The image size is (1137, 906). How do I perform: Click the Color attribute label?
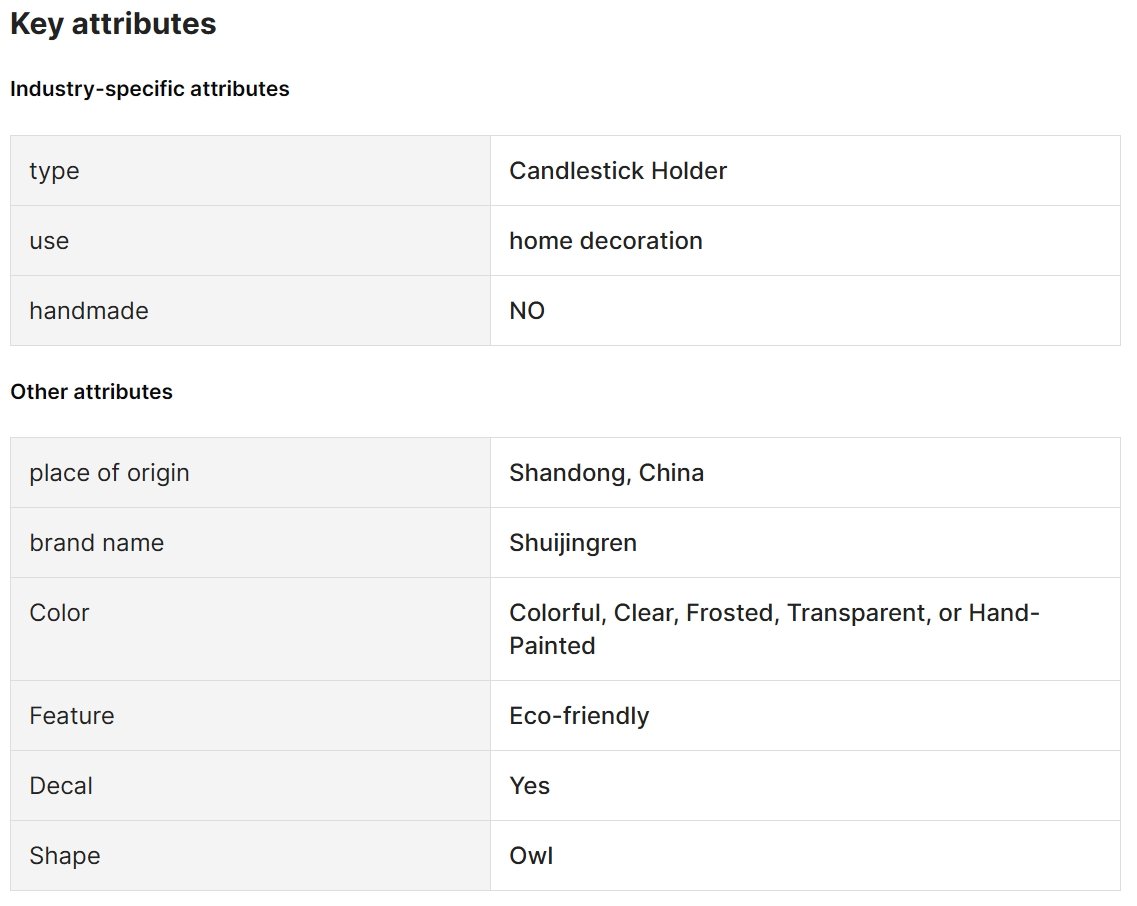[59, 613]
